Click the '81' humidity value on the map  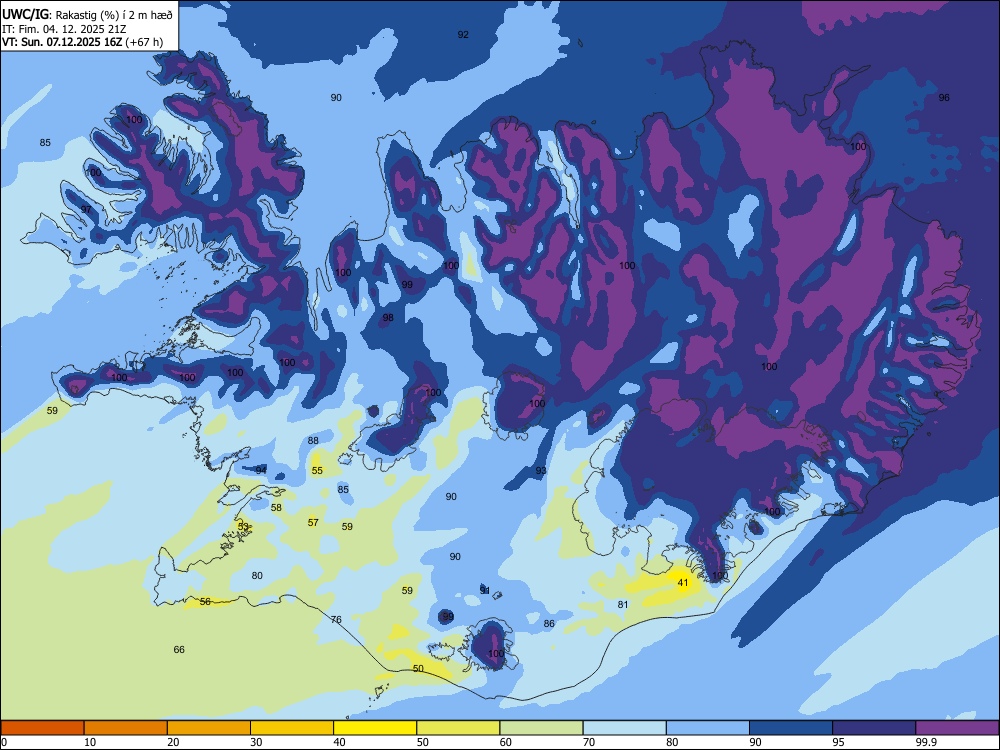623,605
